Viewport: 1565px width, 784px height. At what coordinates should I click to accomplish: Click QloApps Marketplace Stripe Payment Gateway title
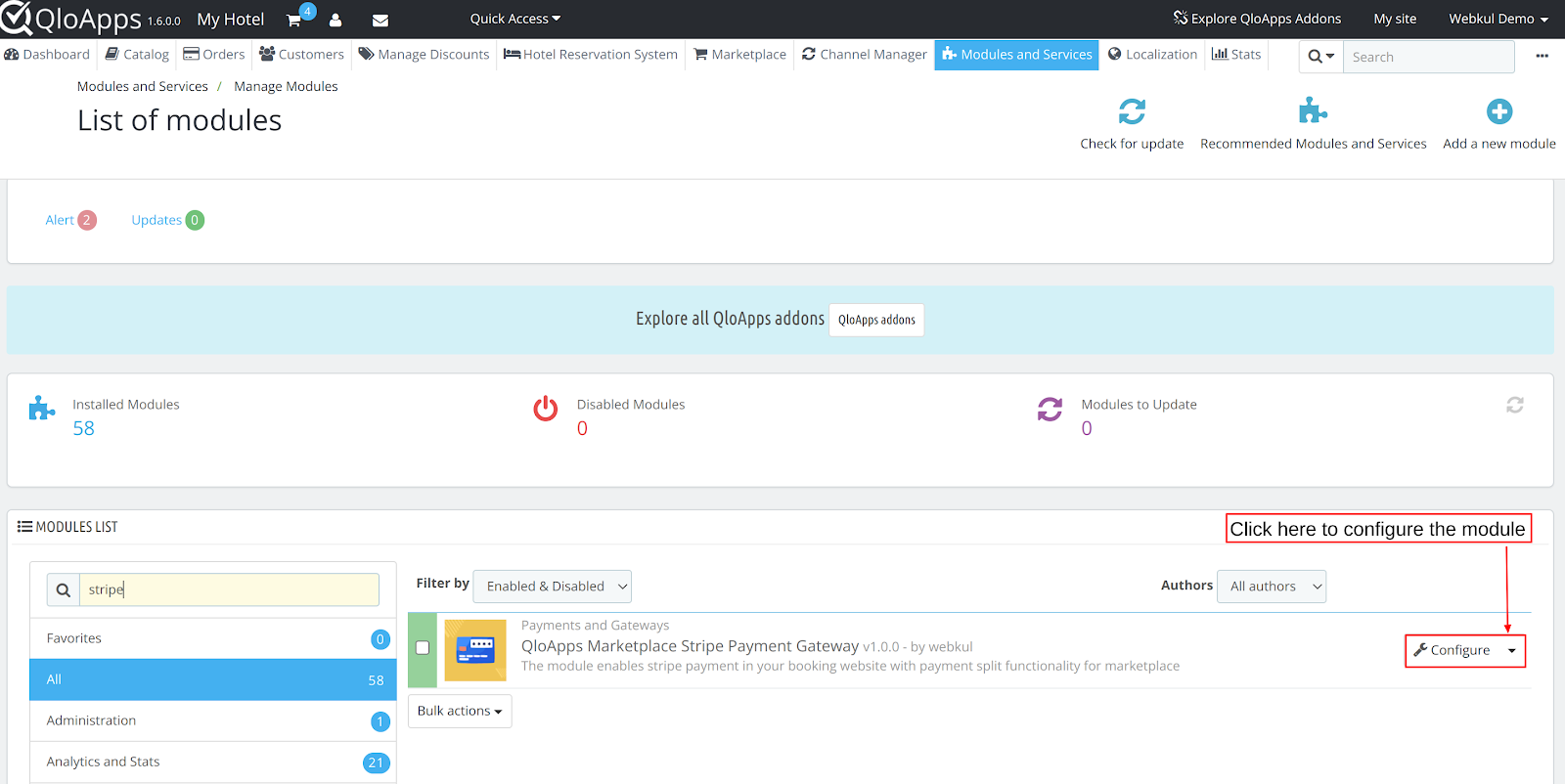pos(690,646)
